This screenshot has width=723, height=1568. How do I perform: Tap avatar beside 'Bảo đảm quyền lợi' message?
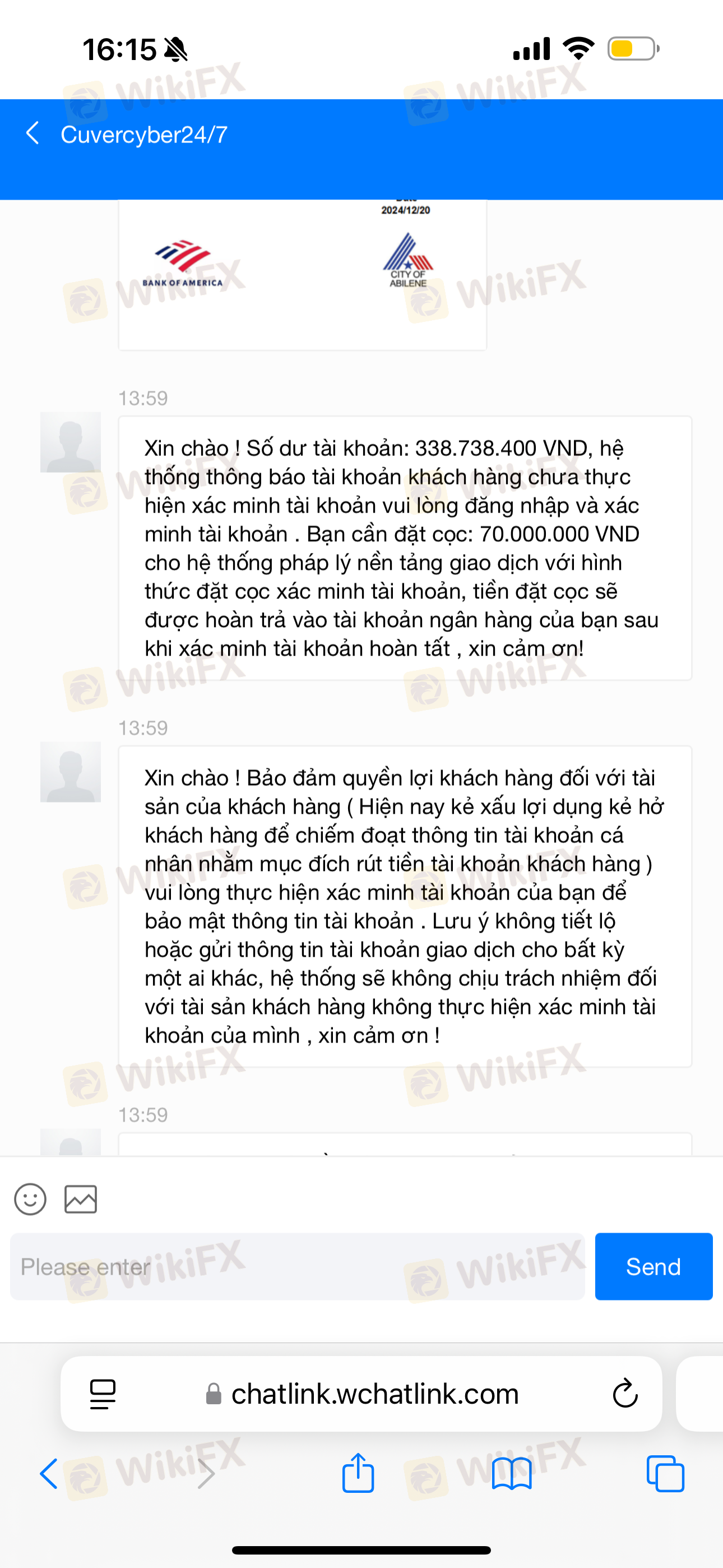71,772
